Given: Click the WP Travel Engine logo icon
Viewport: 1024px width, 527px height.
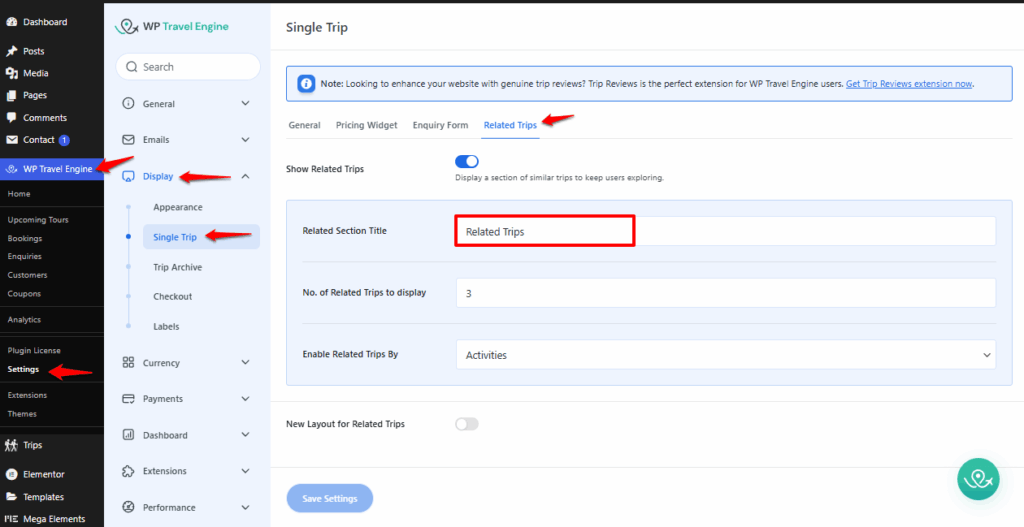Looking at the screenshot, I should tap(127, 27).
